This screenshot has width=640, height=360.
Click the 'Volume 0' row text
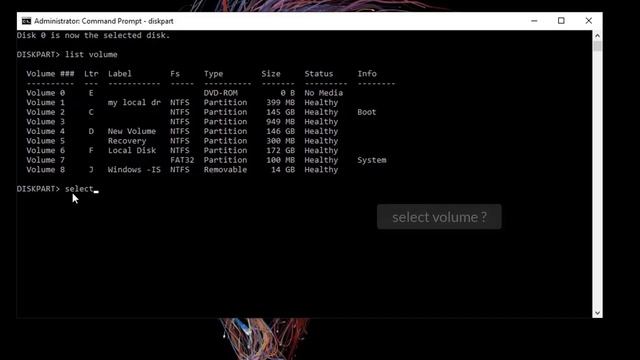tap(45, 93)
